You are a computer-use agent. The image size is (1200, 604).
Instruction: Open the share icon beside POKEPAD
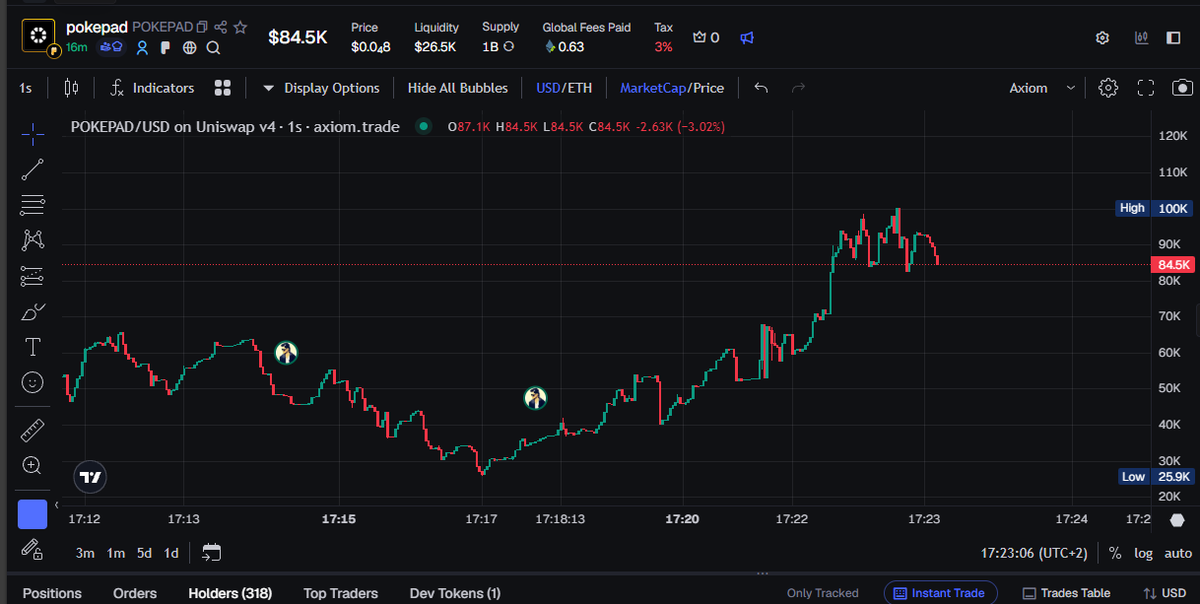click(221, 27)
